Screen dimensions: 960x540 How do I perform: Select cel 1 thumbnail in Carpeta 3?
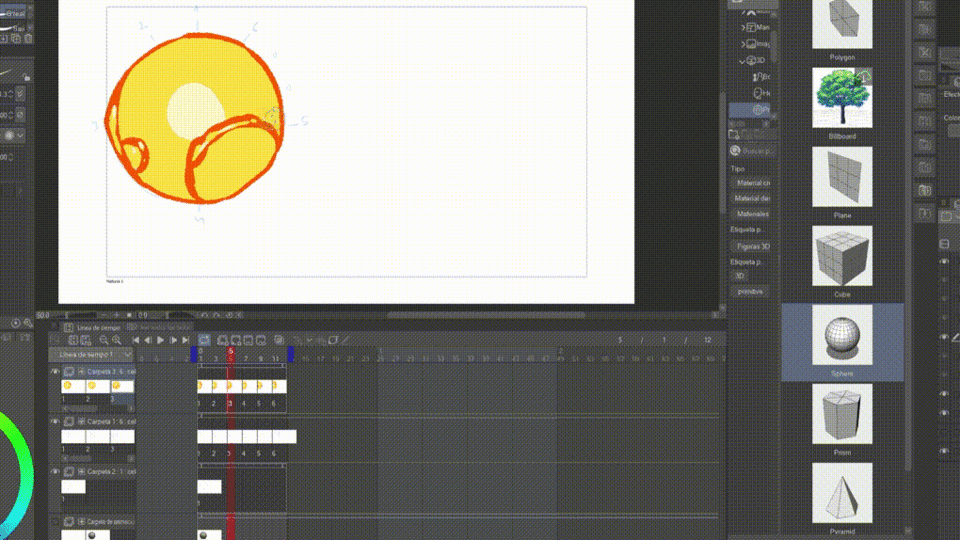[x=73, y=386]
